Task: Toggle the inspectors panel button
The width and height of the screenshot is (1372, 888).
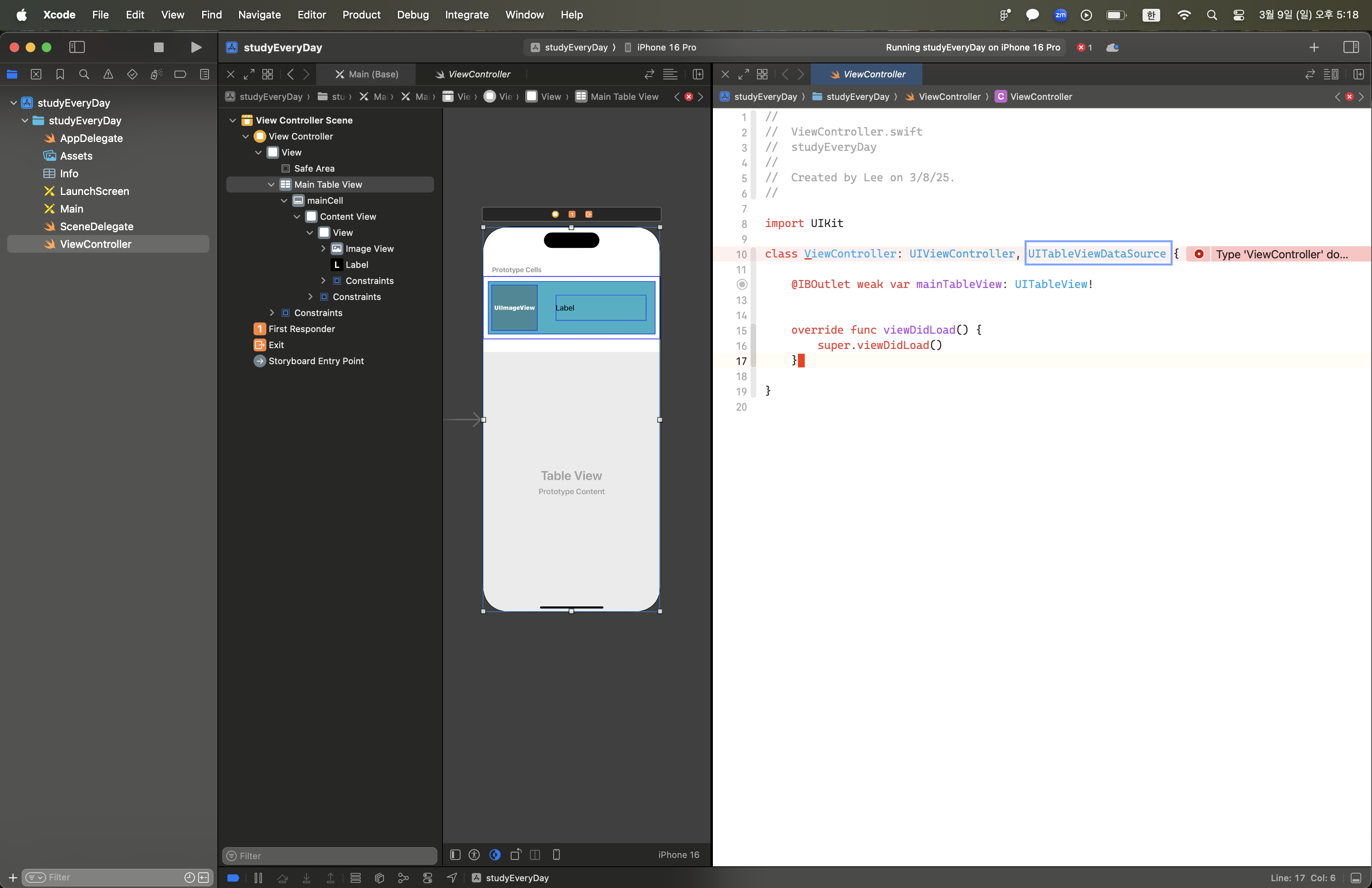Action: click(1351, 47)
